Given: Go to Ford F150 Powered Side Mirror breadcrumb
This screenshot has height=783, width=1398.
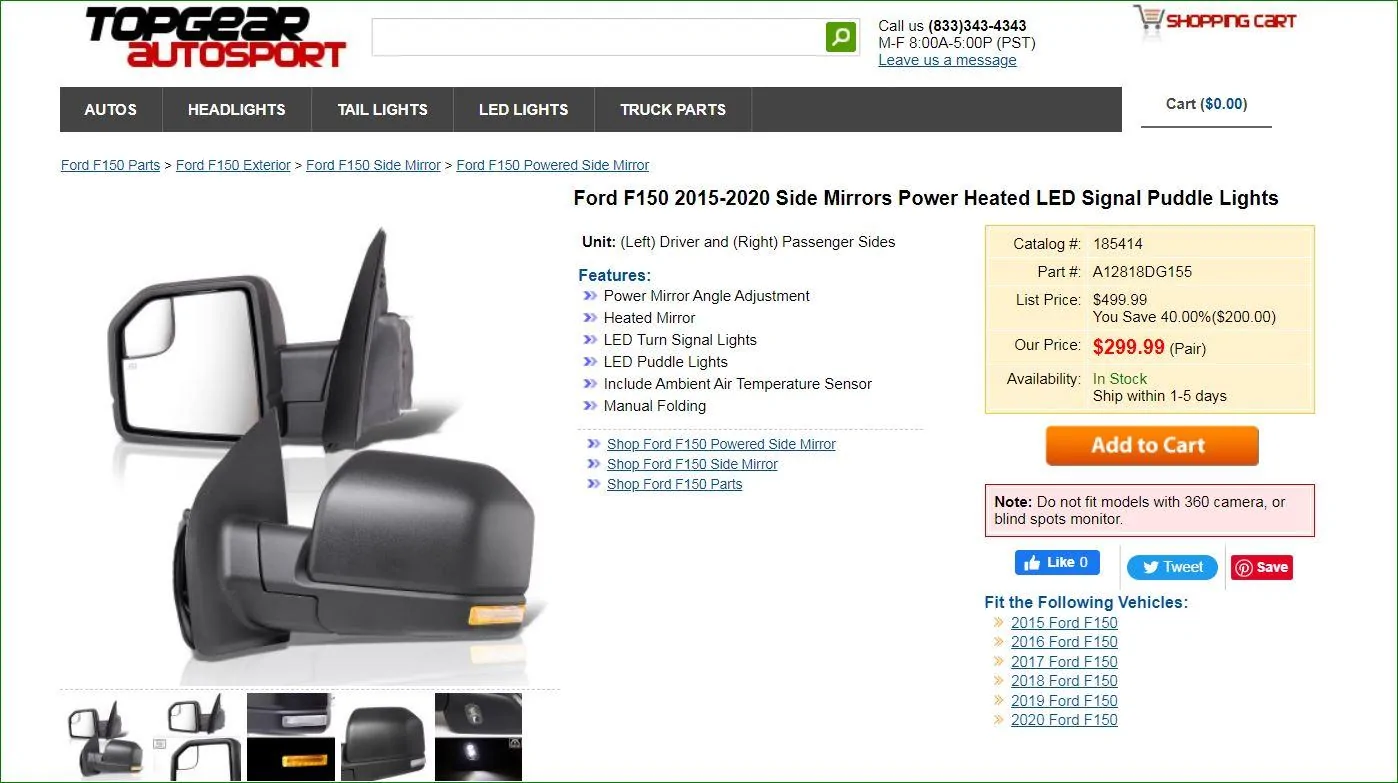Looking at the screenshot, I should pyautogui.click(x=552, y=165).
